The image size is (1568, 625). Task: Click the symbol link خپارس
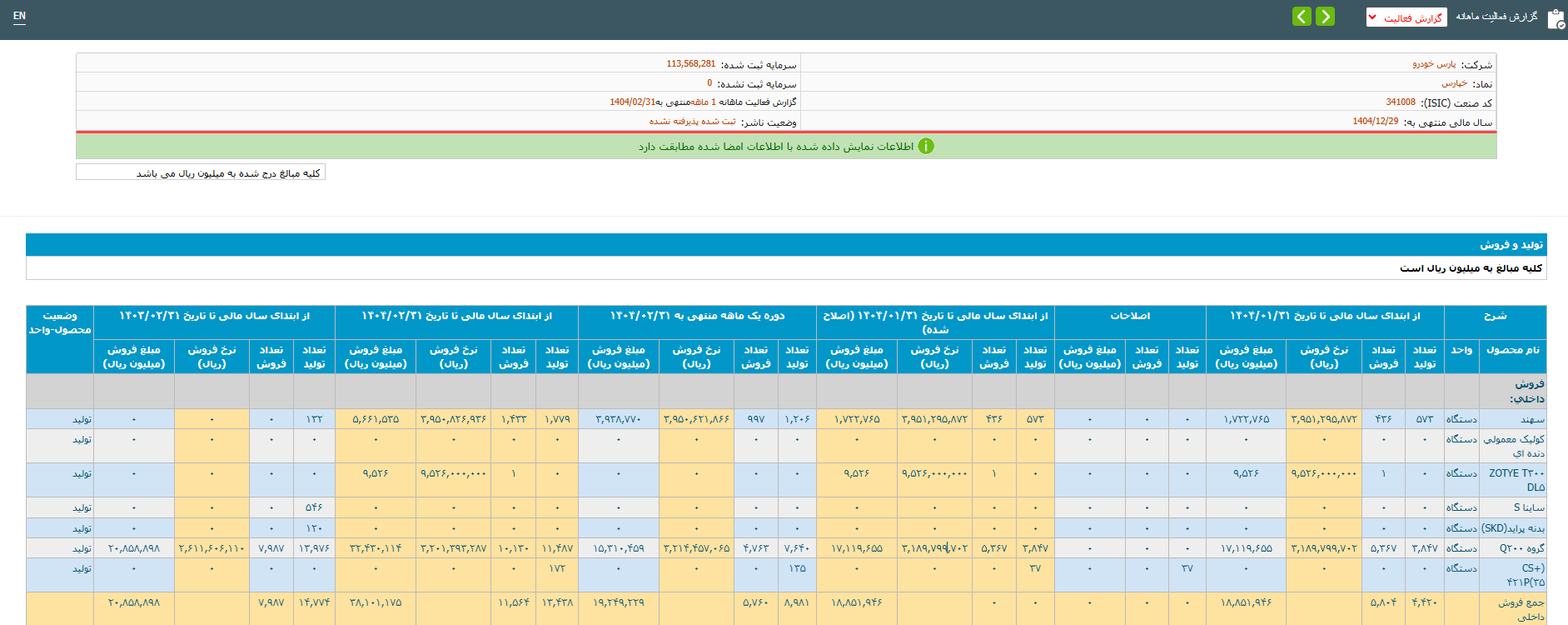click(1454, 83)
